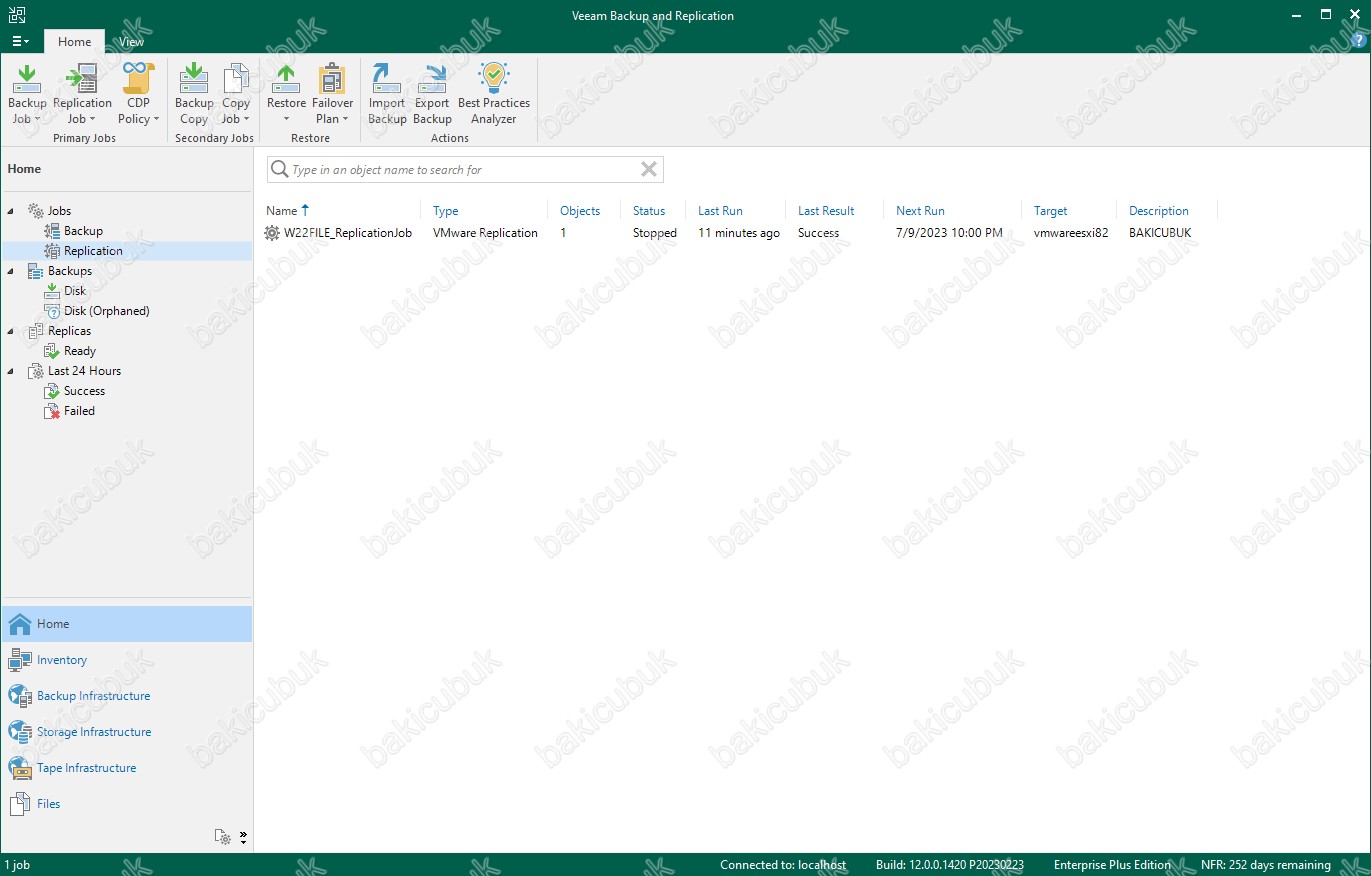Select Success under Last 24 Hours
This screenshot has height=876, width=1371.
pos(84,391)
